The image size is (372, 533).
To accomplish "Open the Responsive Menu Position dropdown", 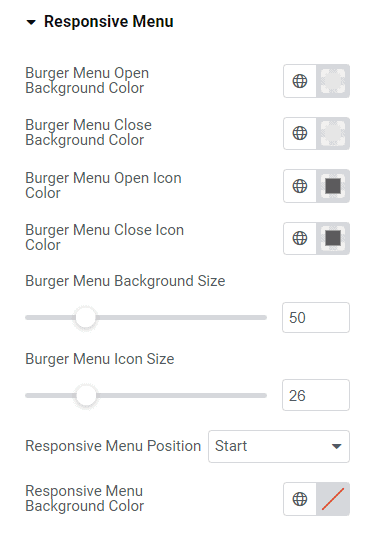I will point(279,446).
